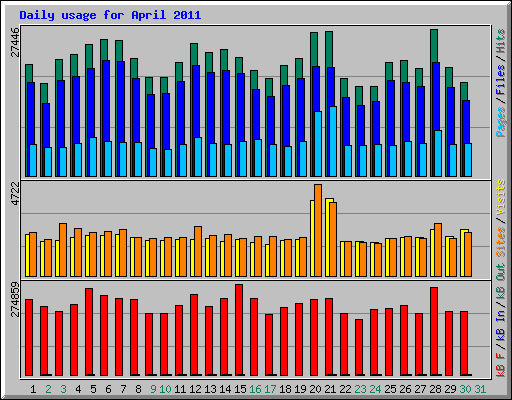Select day 30 on the x-axis
Image resolution: width=512 pixels, height=400 pixels.
(x=465, y=389)
